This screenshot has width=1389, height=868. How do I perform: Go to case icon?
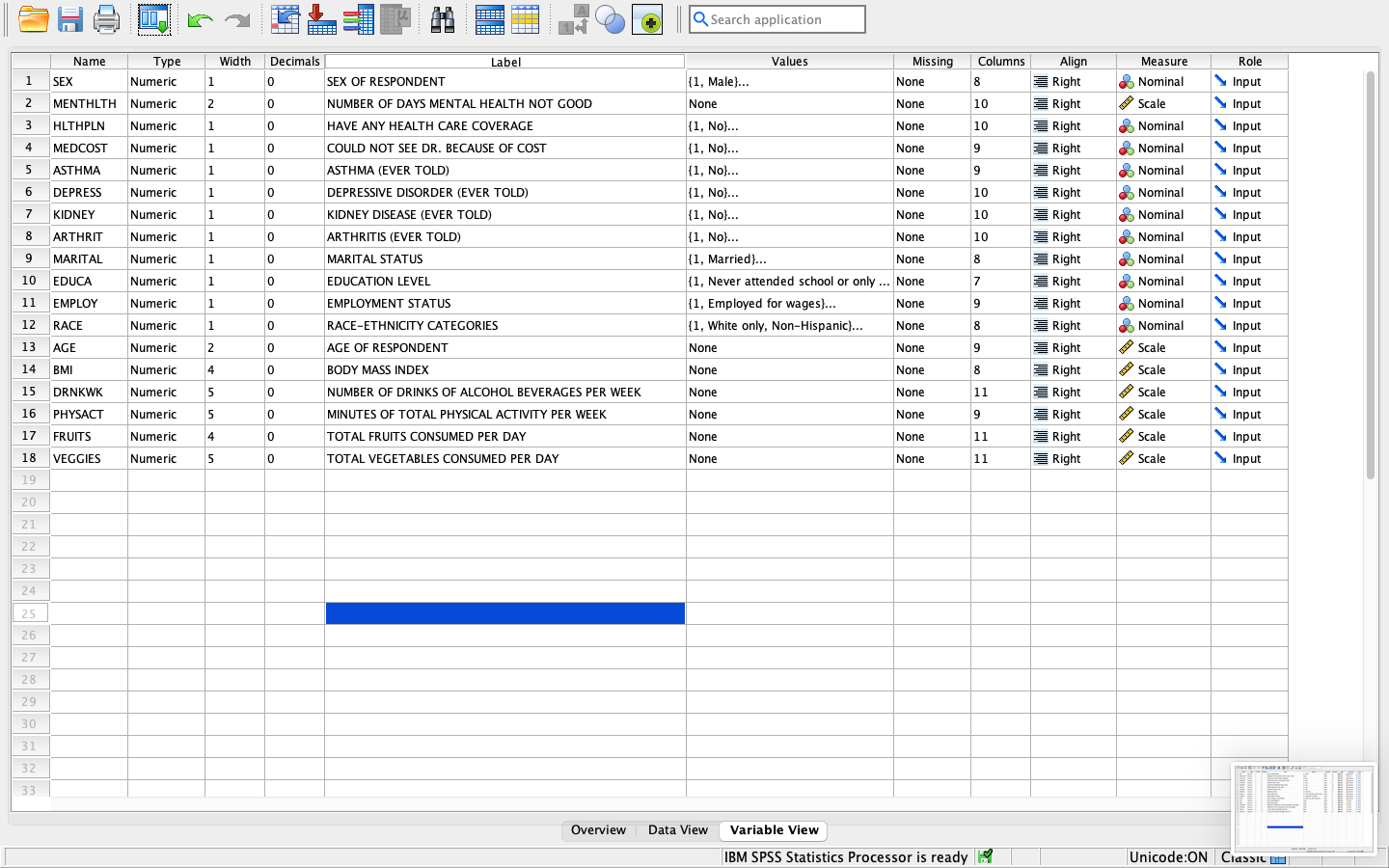tap(285, 19)
